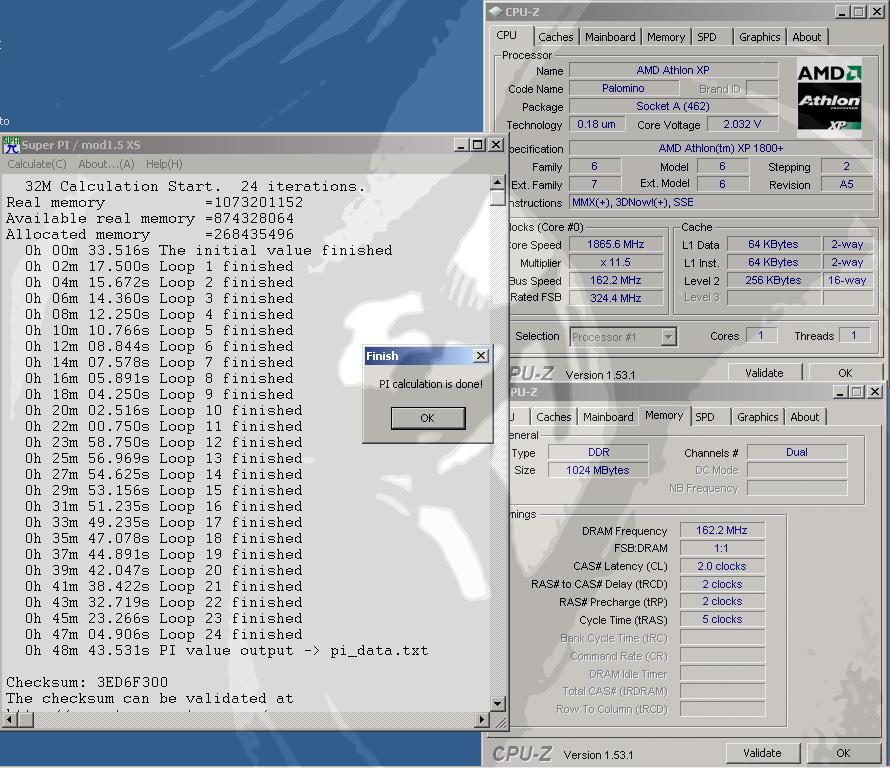Click Validate button in lower CPU-Z window
This screenshot has width=890, height=768.
762,753
